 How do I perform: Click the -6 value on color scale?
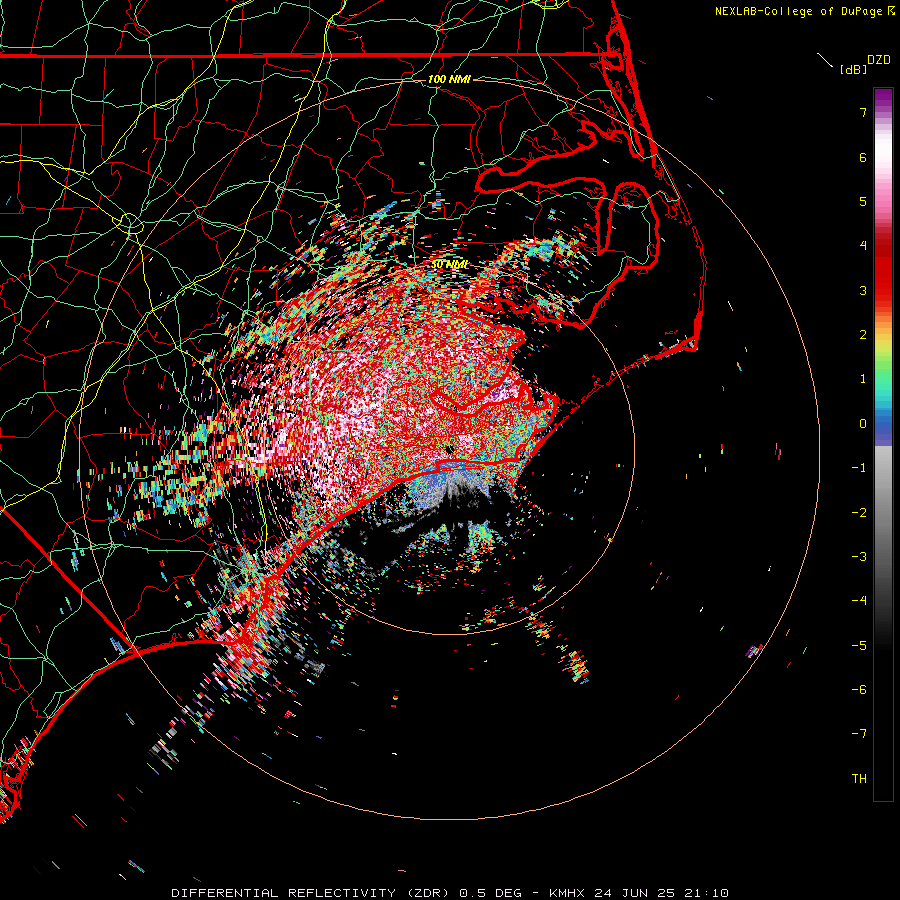[859, 690]
